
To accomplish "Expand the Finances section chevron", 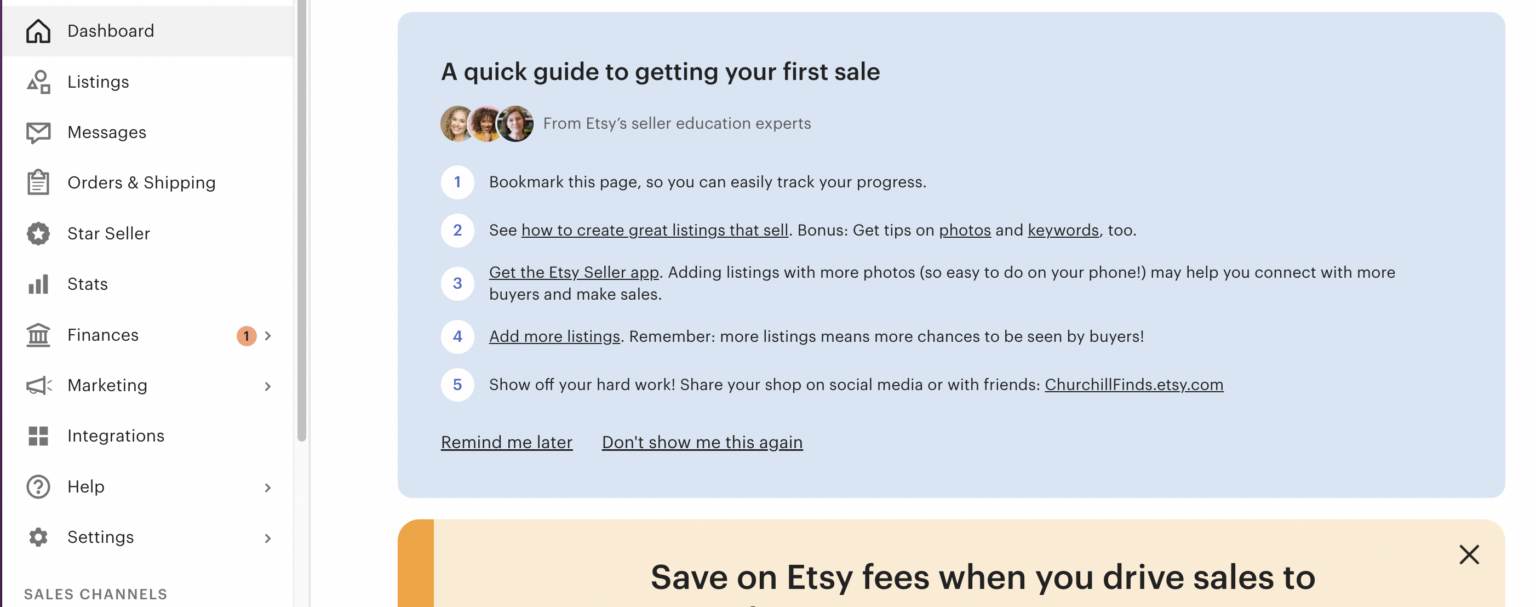I will [x=267, y=335].
